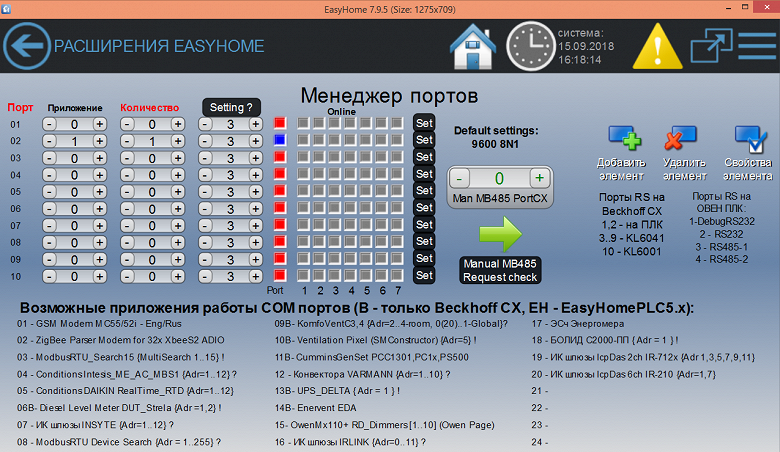The image size is (780, 452).
Task: Toggle Online box 7 for port 01
Action: [x=397, y=123]
